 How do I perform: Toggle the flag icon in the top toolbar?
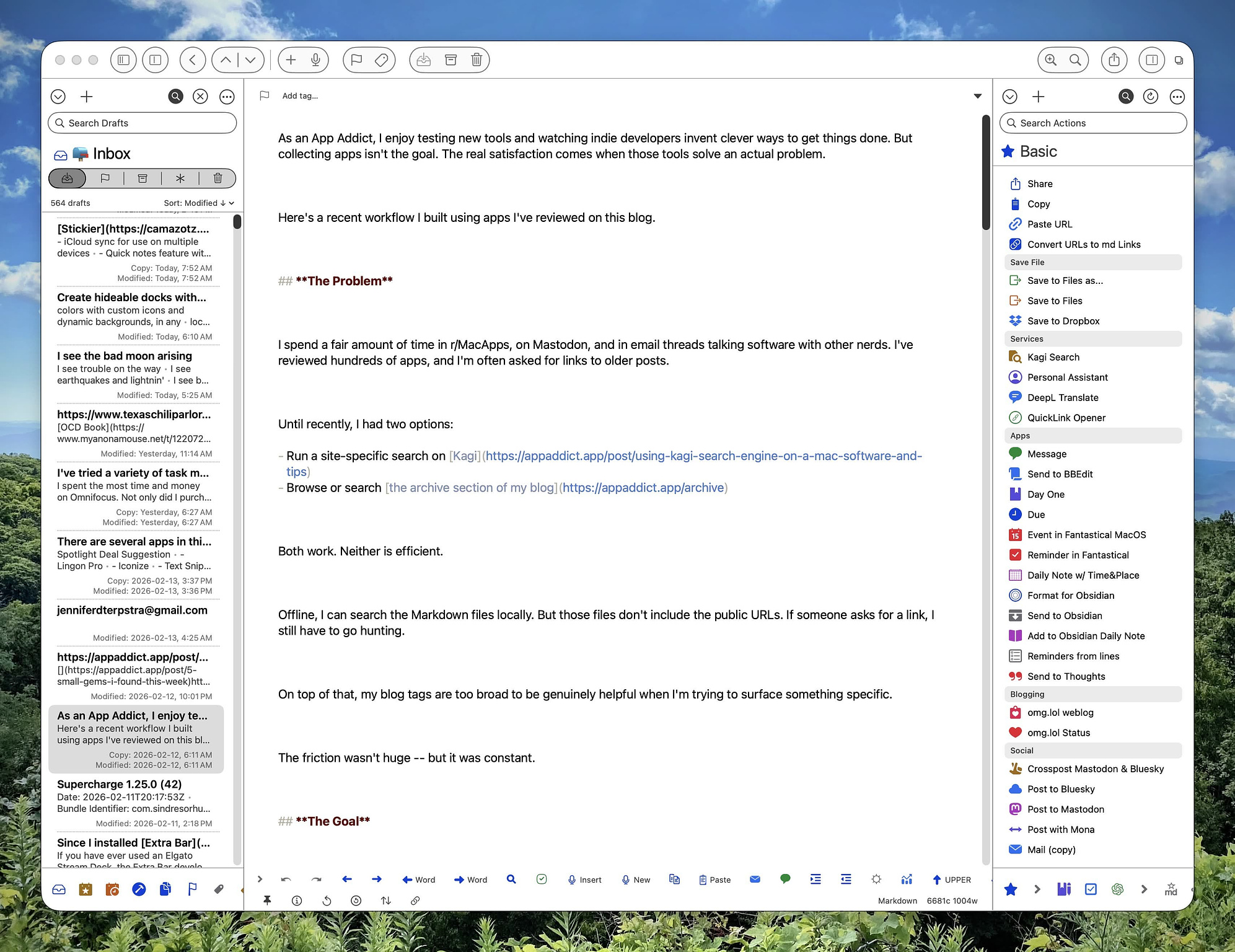[x=356, y=60]
